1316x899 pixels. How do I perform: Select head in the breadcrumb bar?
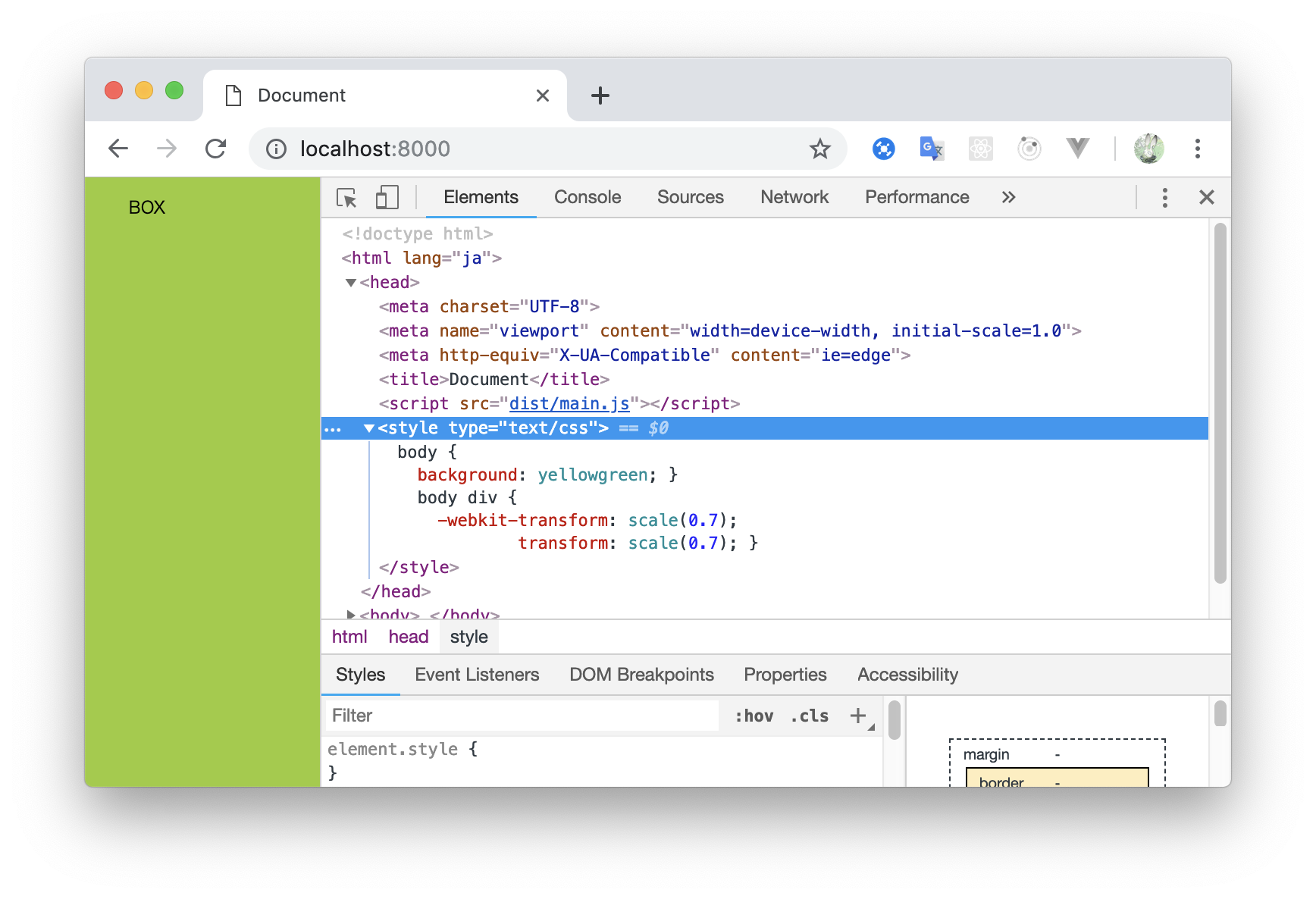tap(408, 637)
